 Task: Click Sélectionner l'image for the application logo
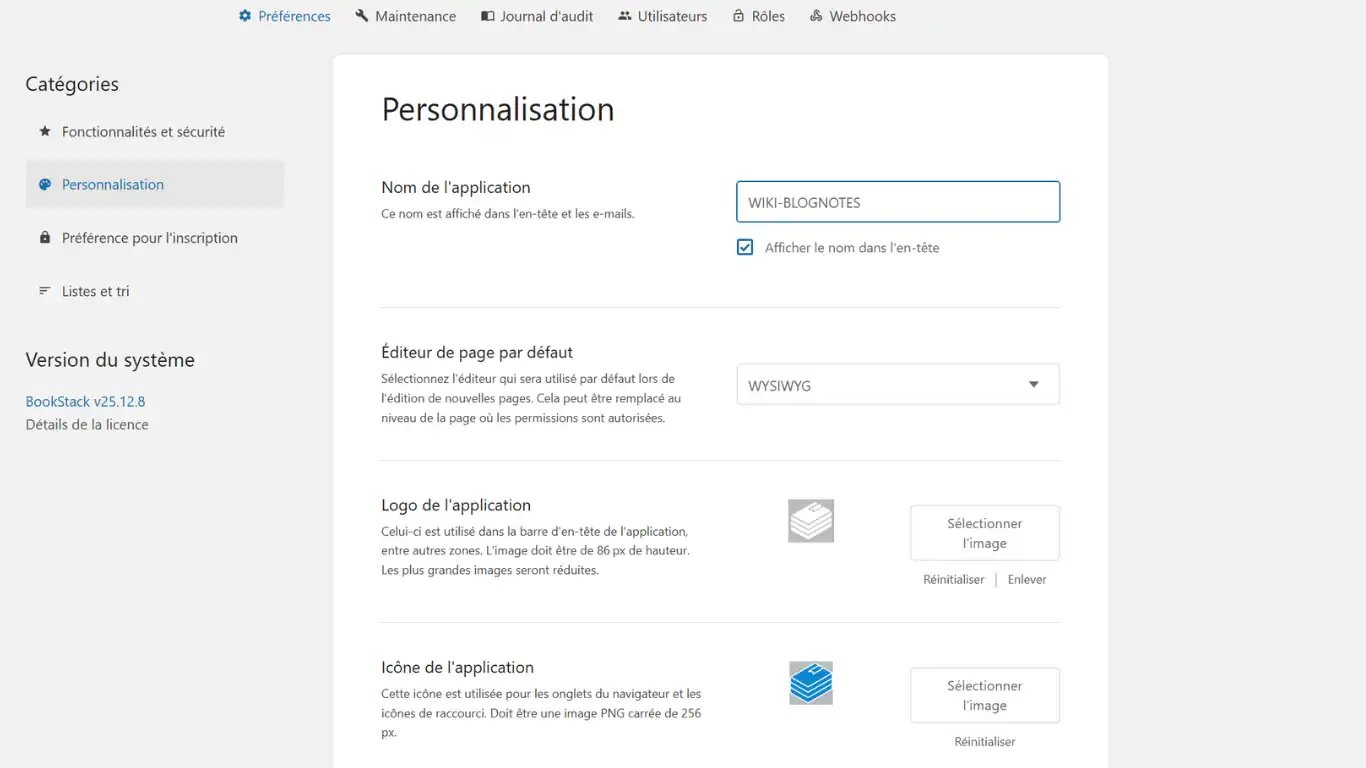[984, 532]
